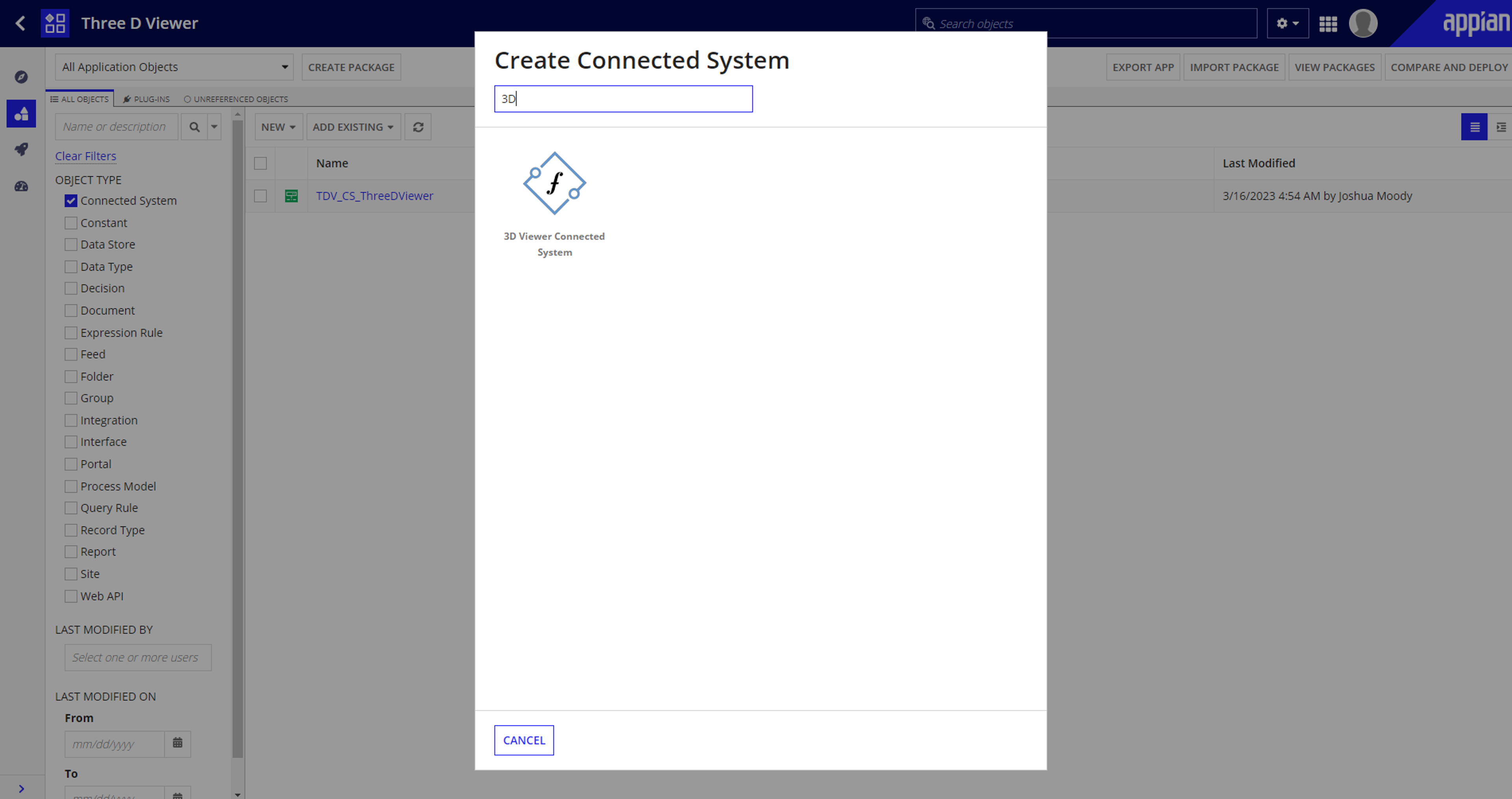Open the user profile avatar
The height and width of the screenshot is (799, 1512).
[1363, 24]
